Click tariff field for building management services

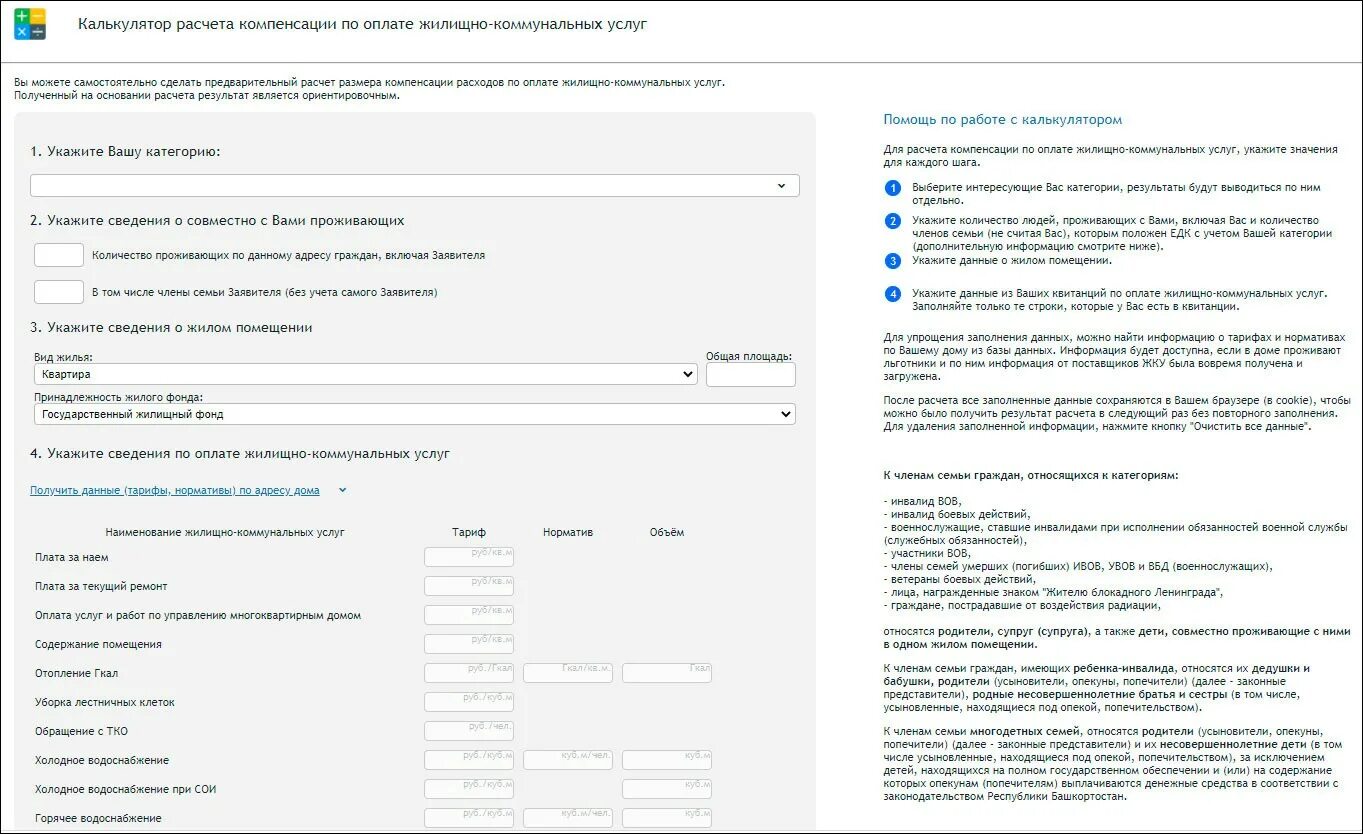pyautogui.click(x=469, y=615)
